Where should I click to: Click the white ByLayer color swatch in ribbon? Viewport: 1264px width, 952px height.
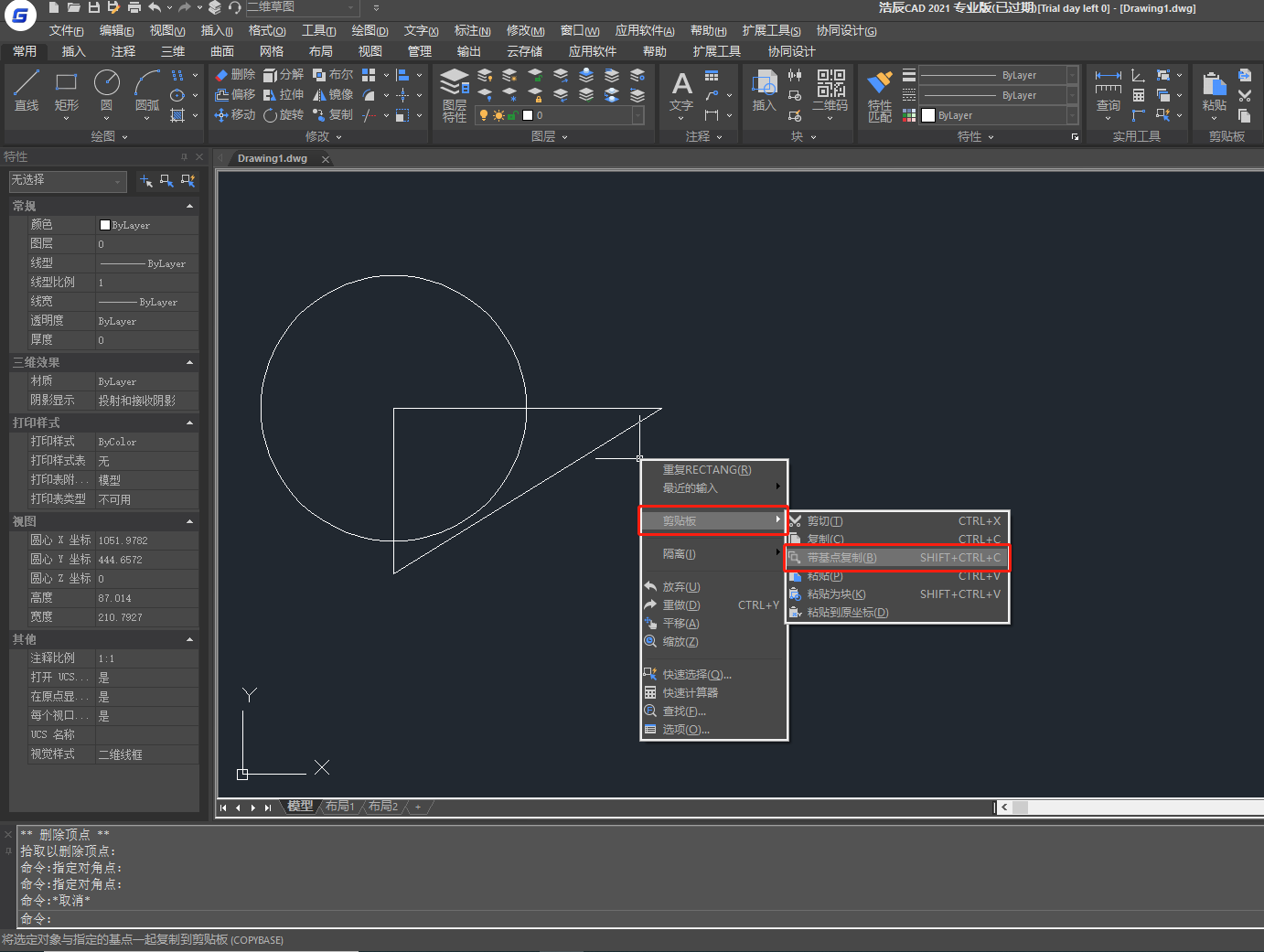point(928,115)
